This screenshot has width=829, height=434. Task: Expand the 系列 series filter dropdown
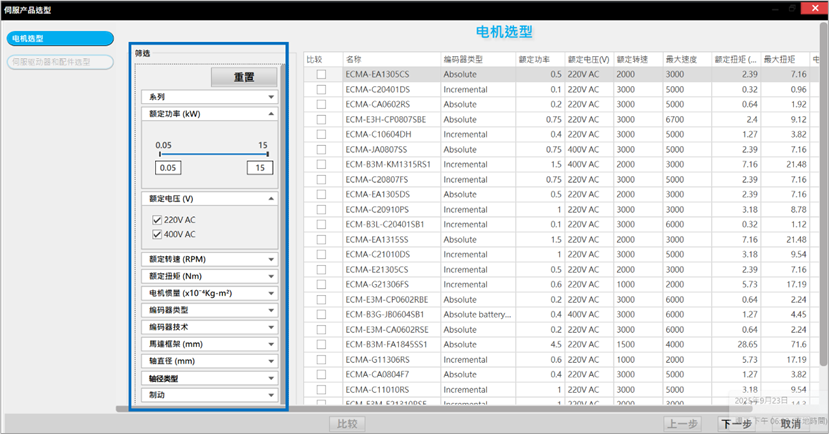[209, 98]
